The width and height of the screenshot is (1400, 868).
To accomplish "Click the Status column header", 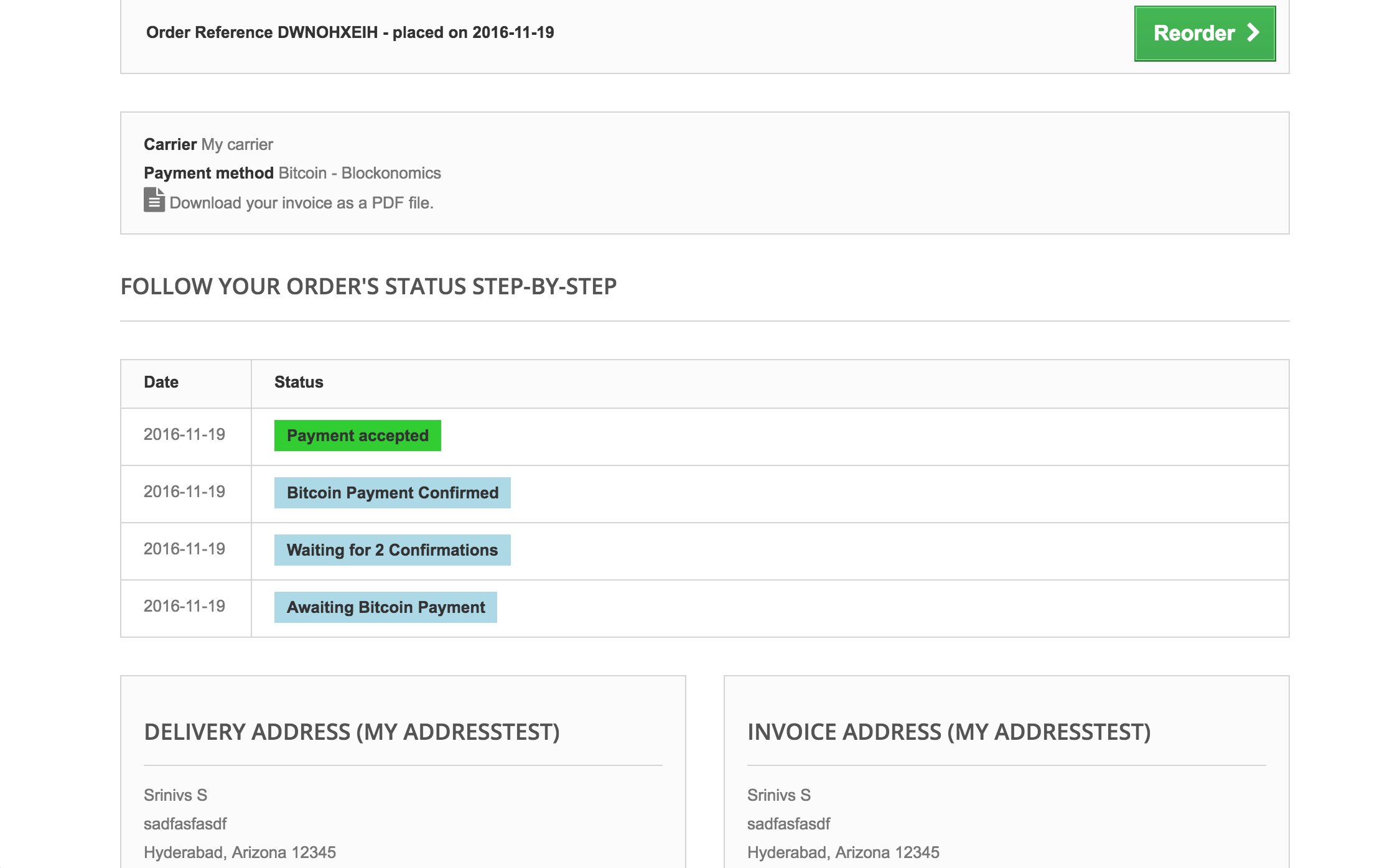I will (x=299, y=382).
